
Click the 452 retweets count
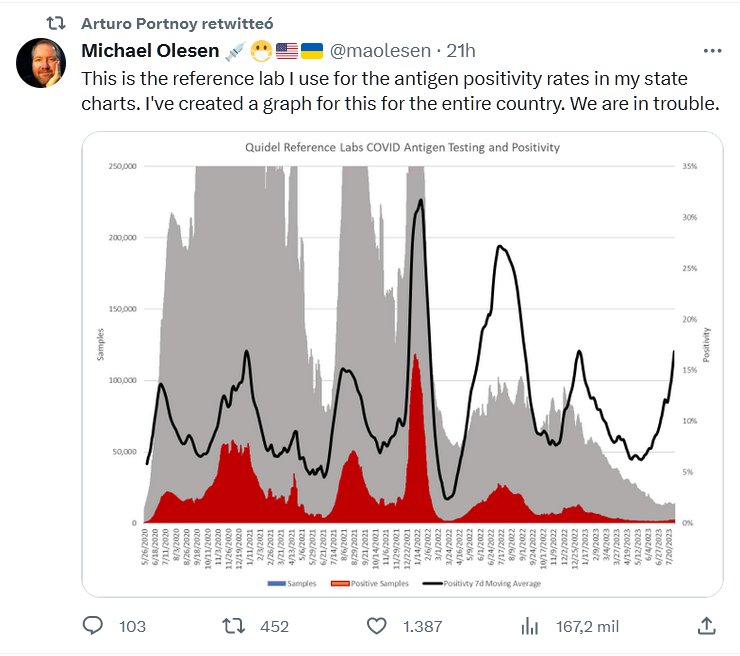click(274, 626)
